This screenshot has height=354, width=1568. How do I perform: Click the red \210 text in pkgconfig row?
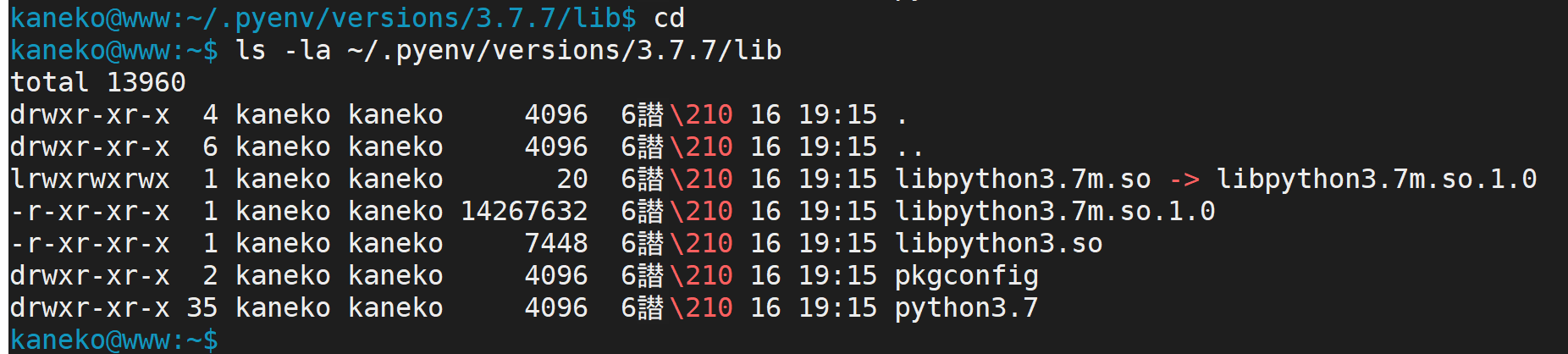(x=701, y=276)
